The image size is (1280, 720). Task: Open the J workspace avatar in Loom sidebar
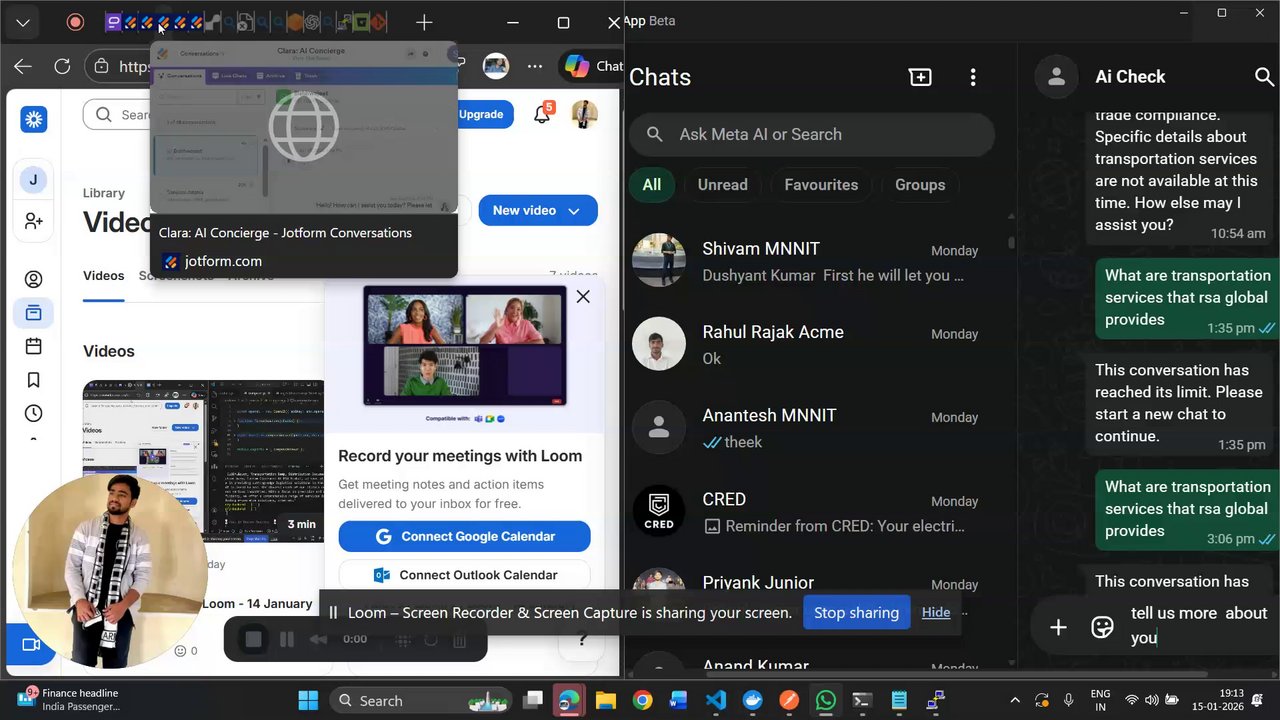[x=33, y=180]
